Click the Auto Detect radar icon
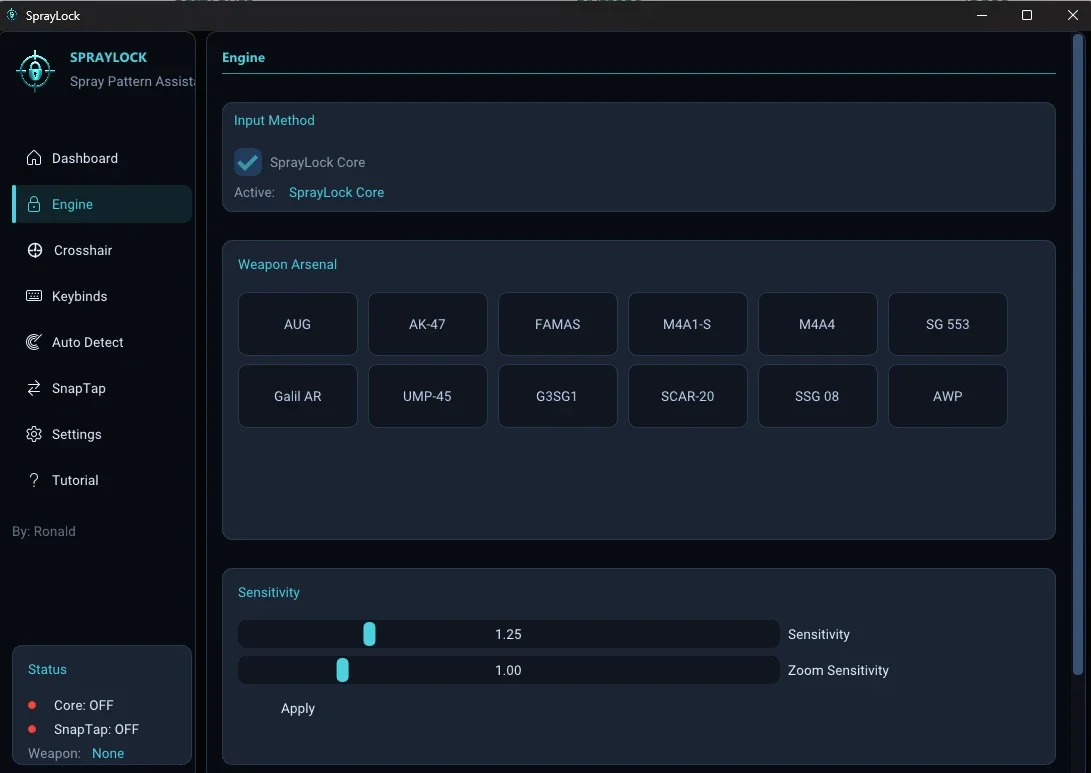The image size is (1091, 773). coord(34,342)
